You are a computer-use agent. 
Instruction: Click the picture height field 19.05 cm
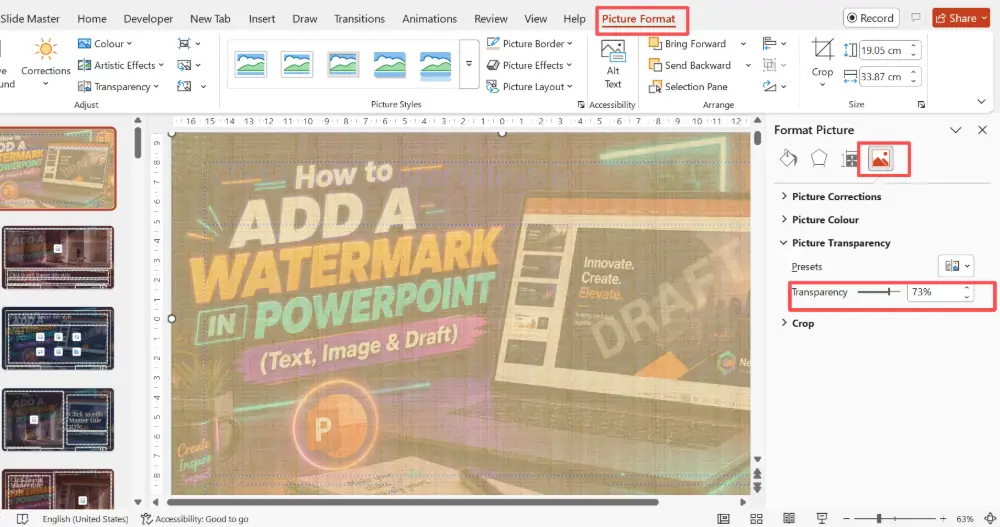(x=885, y=50)
